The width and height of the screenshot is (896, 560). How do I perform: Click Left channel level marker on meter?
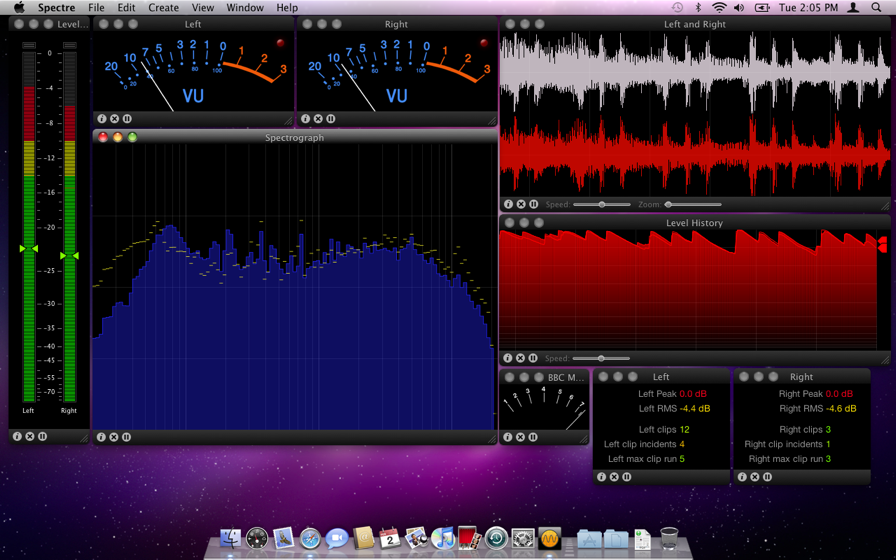[28, 248]
